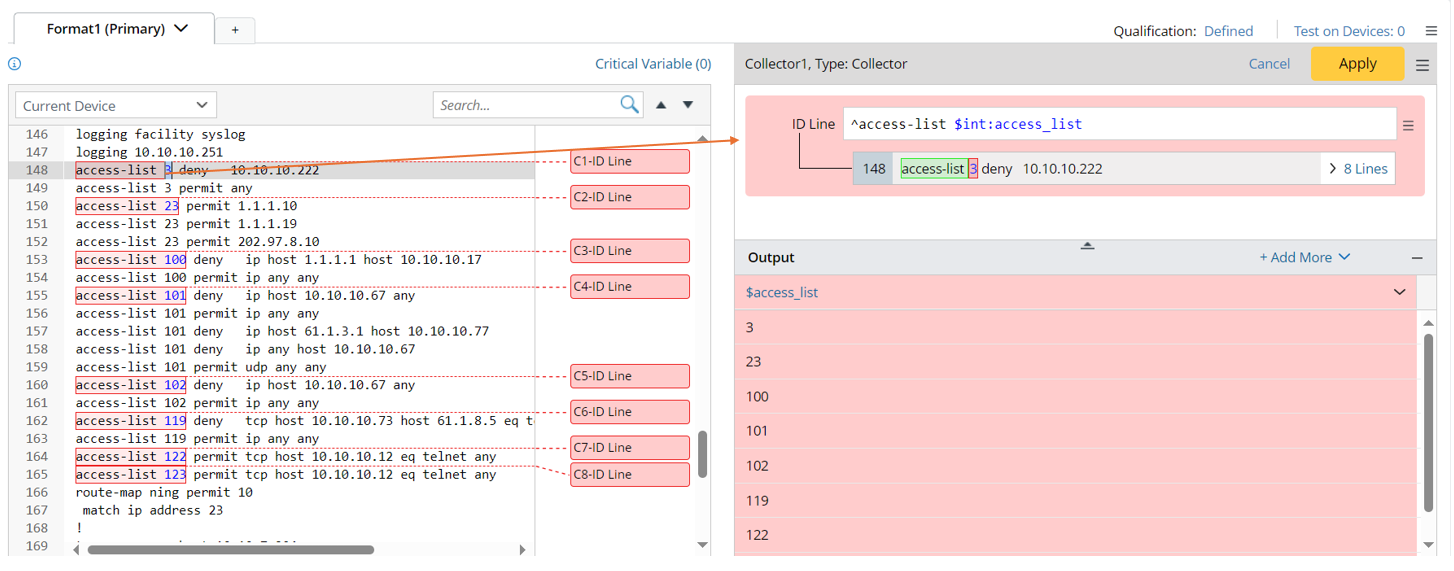Screen dimensions: 1454x571
Task: Open the Add More dropdown
Action: coord(1304,258)
